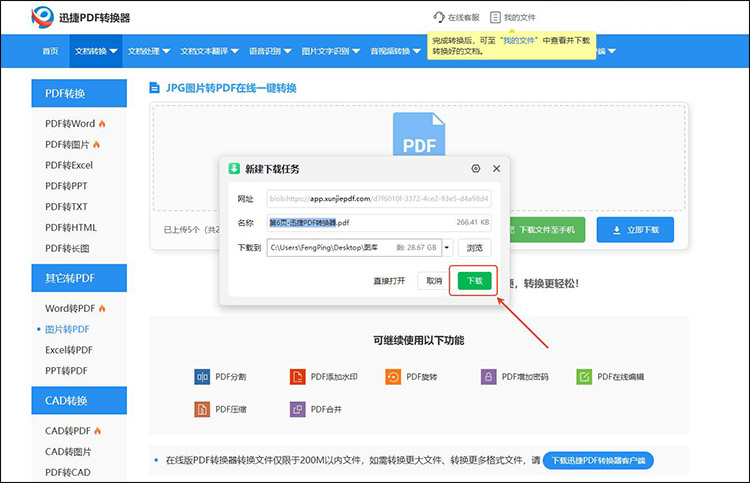750x483 pixels.
Task: Select PDF转长图 in the sidebar
Action: pyautogui.click(x=67, y=248)
